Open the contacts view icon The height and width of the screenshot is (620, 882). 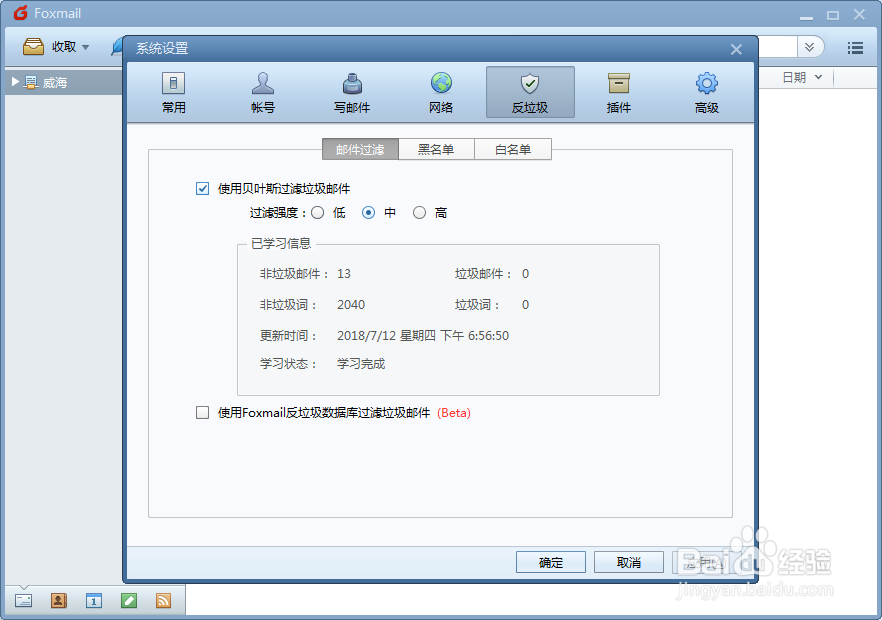pyautogui.click(x=58, y=600)
